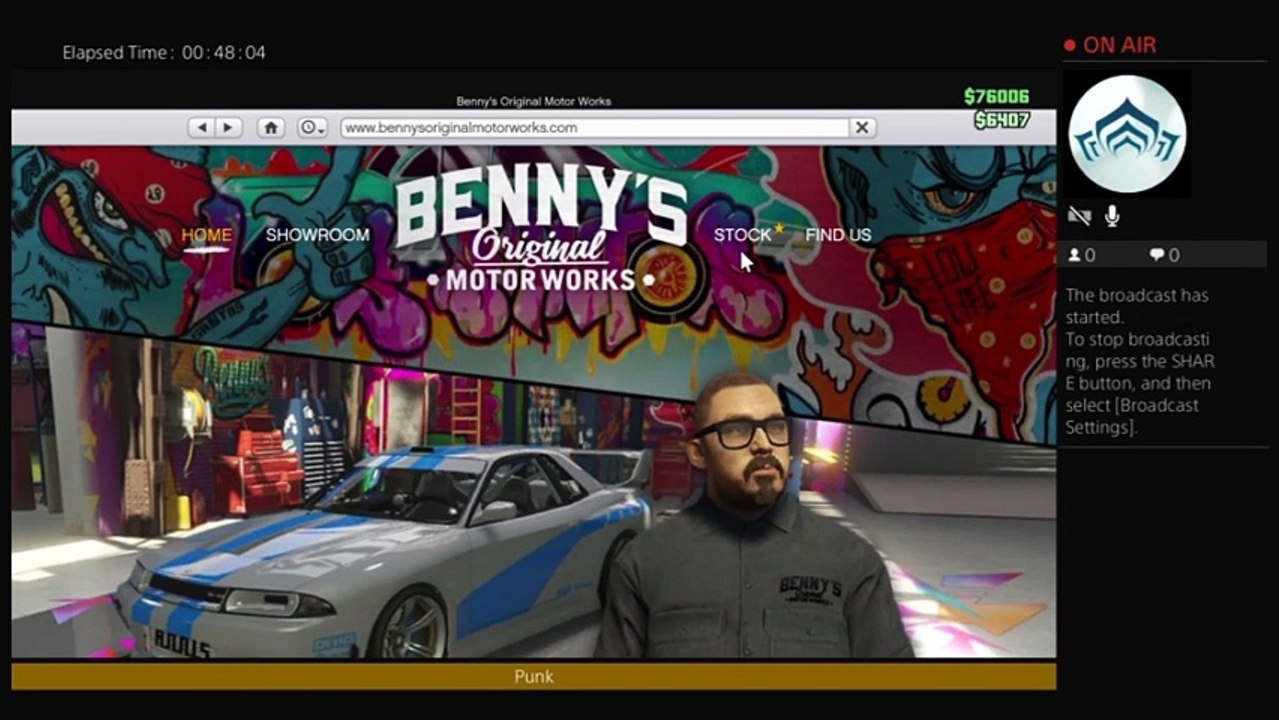Click the Benny's Original Motor Works logo
The image size is (1279, 720).
pos(542,230)
